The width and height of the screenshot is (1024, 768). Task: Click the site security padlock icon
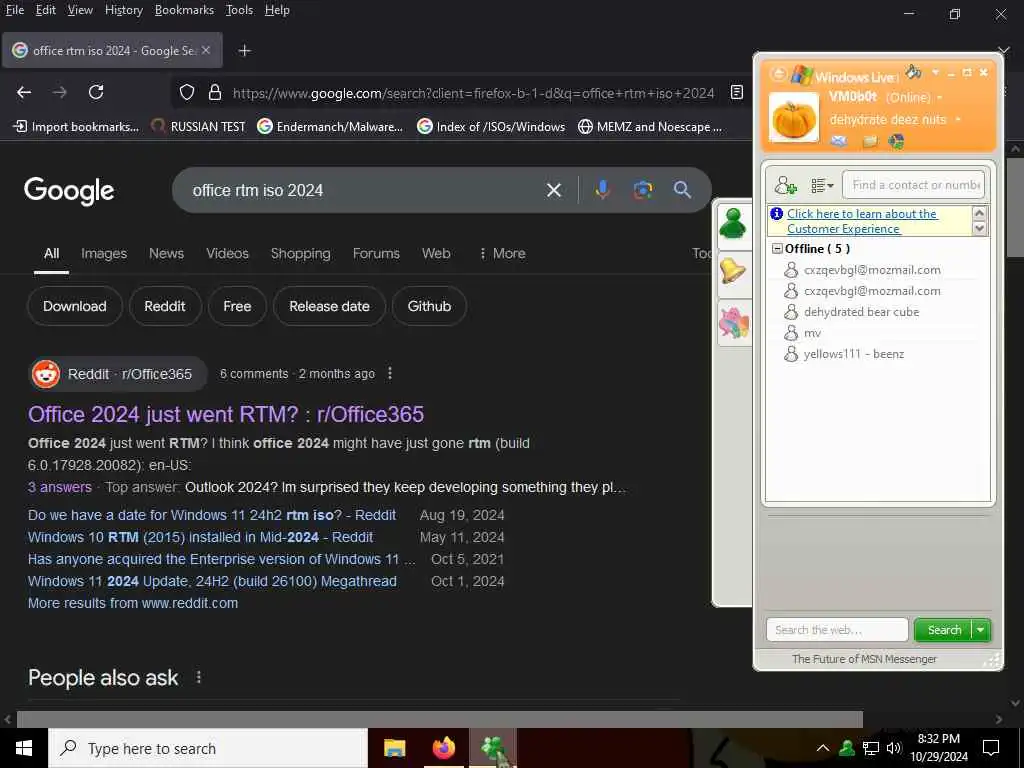point(215,93)
